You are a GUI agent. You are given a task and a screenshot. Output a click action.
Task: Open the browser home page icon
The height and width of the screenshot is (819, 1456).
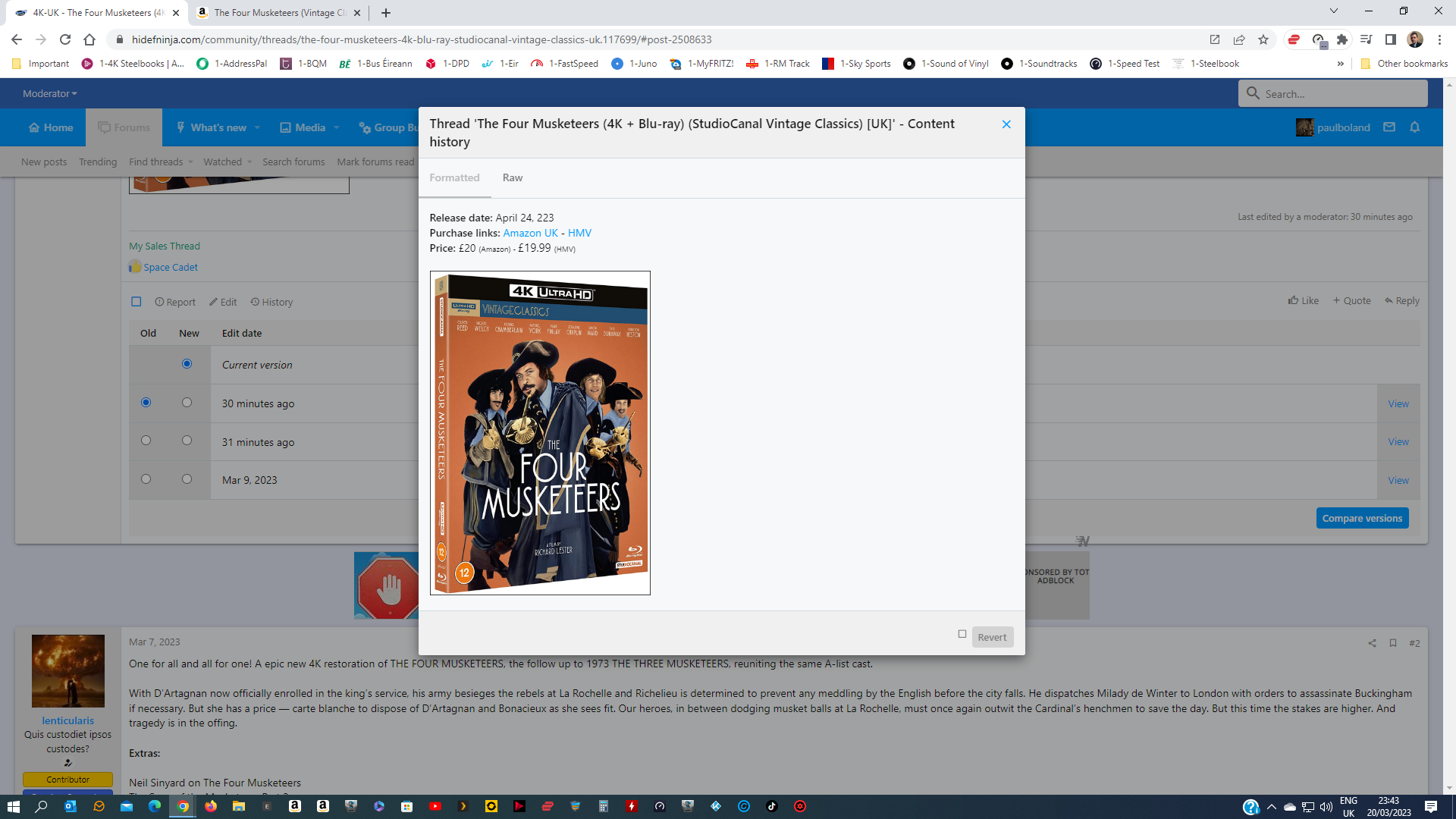tap(89, 39)
